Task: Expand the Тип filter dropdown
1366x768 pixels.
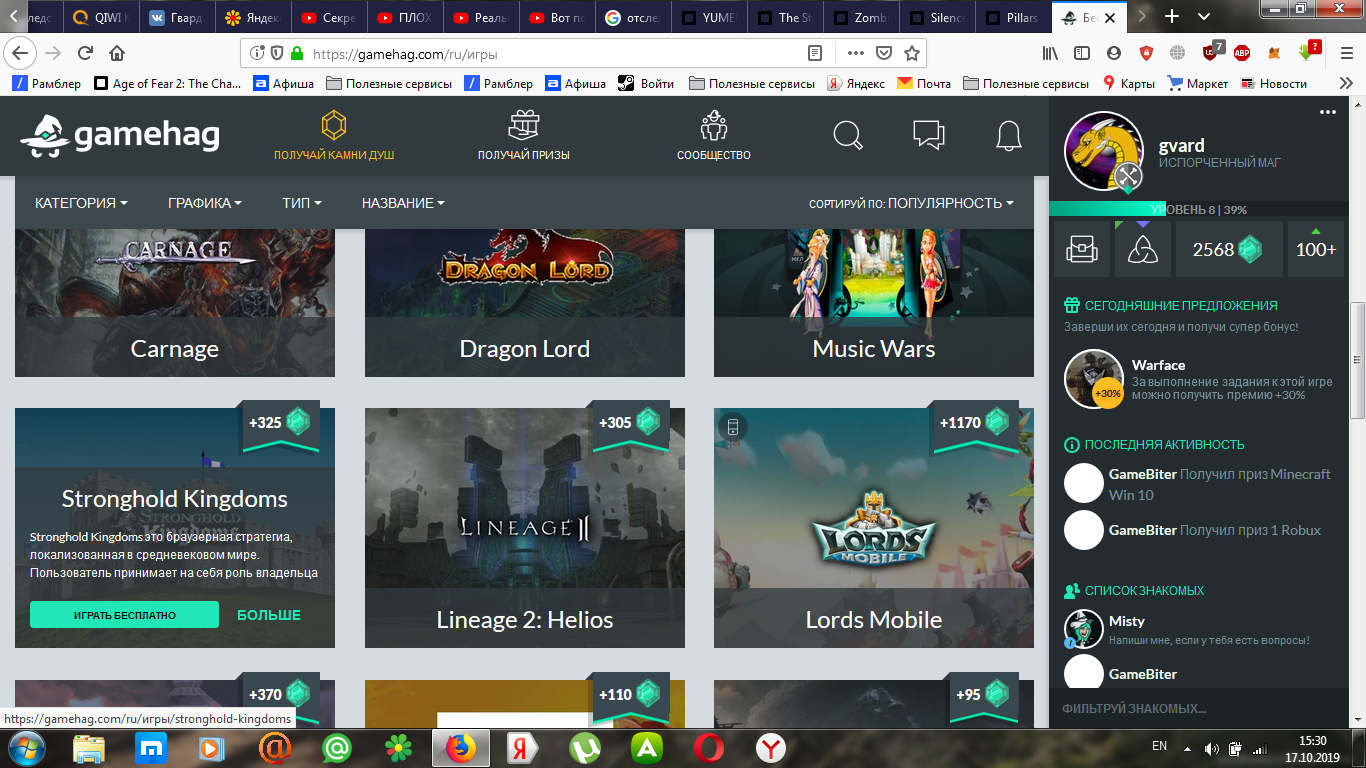Action: pyautogui.click(x=302, y=203)
